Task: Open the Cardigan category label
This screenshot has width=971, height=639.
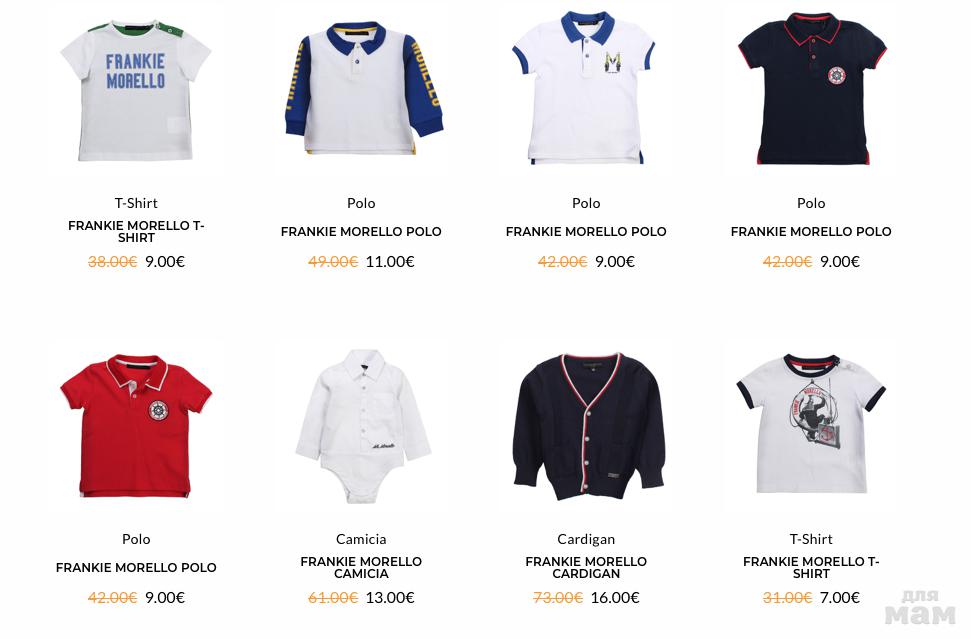Action: [586, 539]
